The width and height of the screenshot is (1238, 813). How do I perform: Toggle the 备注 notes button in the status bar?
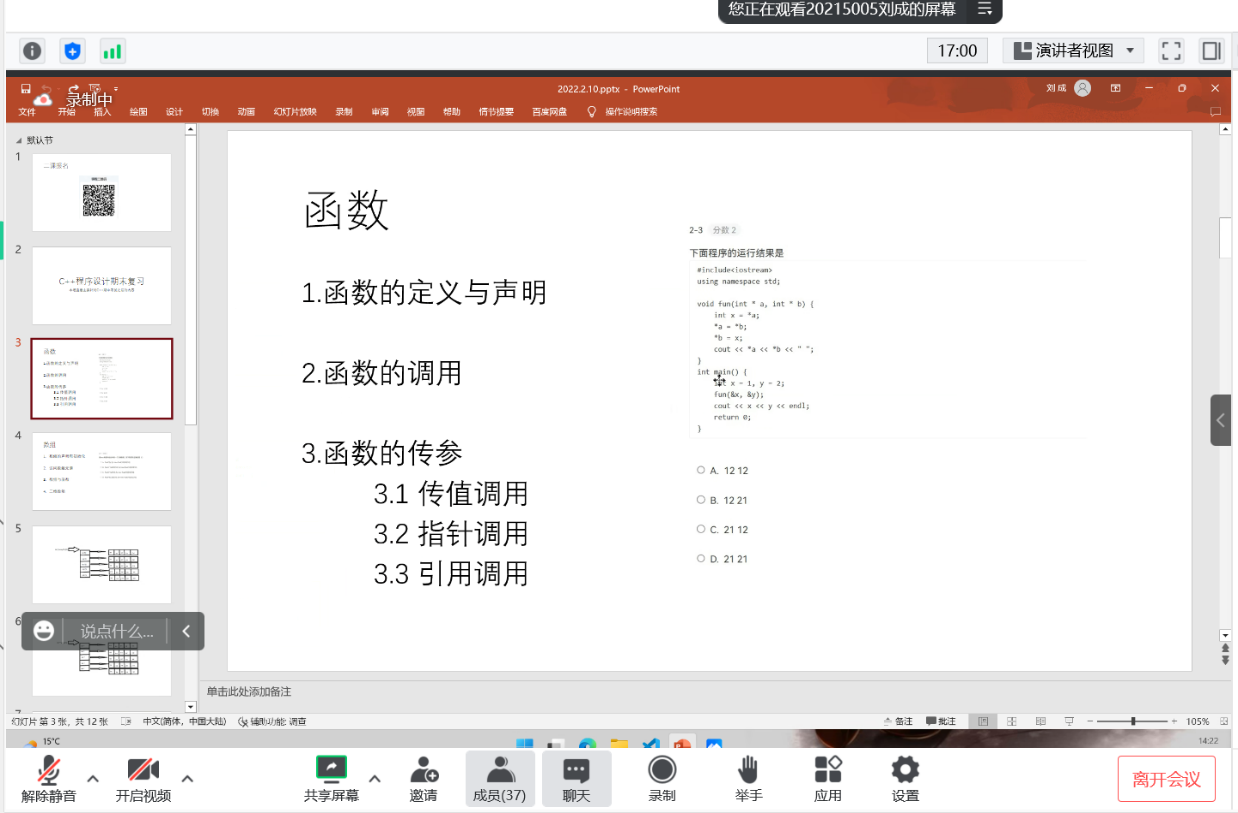click(899, 721)
